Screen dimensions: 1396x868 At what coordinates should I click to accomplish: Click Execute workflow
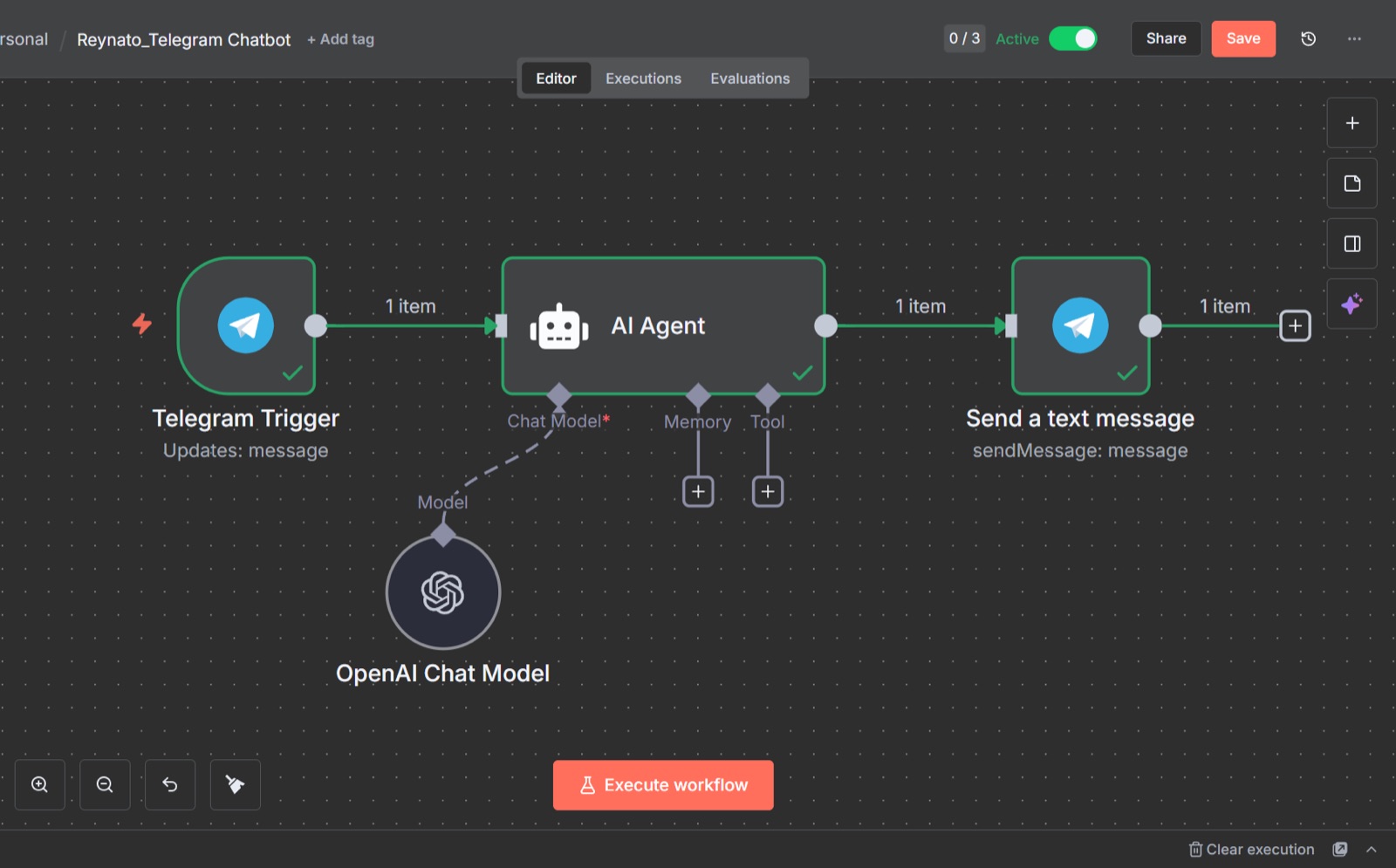pyautogui.click(x=663, y=785)
